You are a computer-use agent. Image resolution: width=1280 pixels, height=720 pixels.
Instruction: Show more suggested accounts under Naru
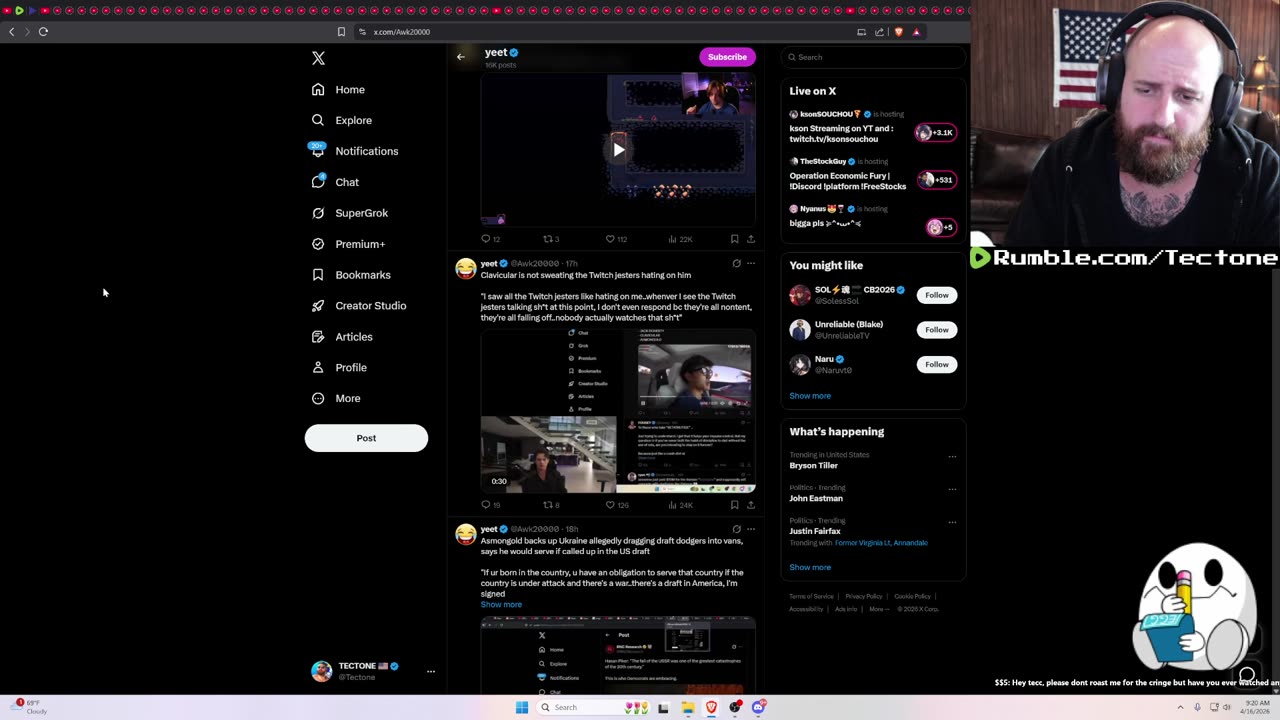(x=810, y=396)
